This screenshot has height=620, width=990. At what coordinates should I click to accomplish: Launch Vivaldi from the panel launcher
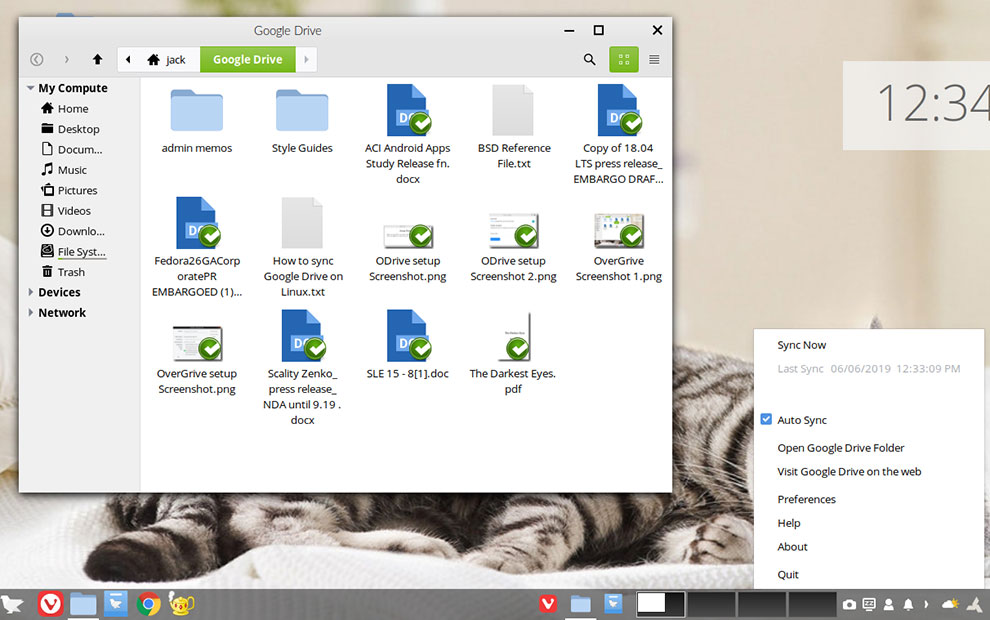[50, 604]
